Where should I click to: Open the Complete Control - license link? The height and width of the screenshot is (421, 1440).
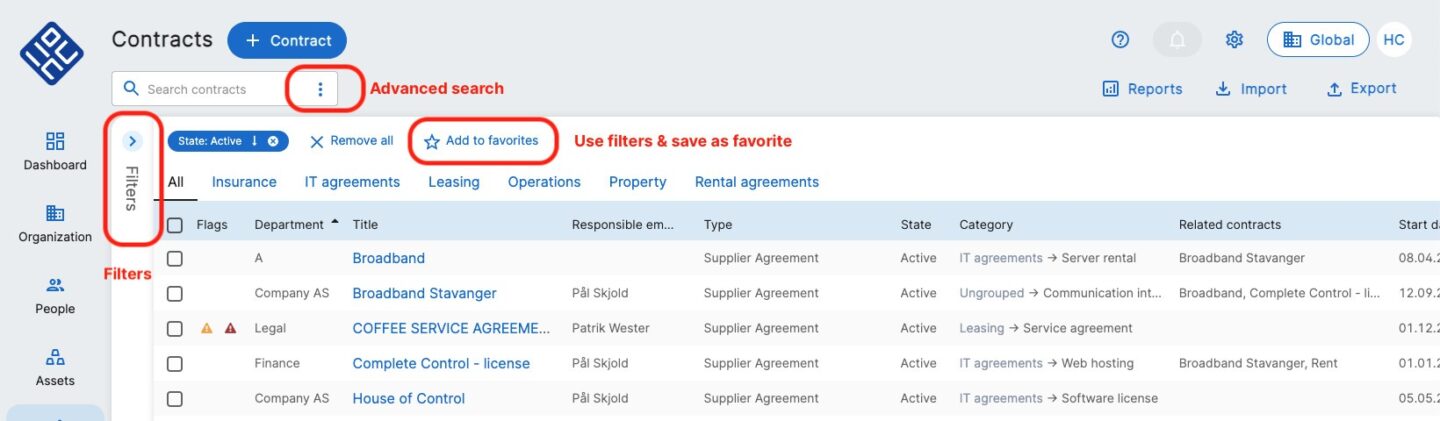441,363
